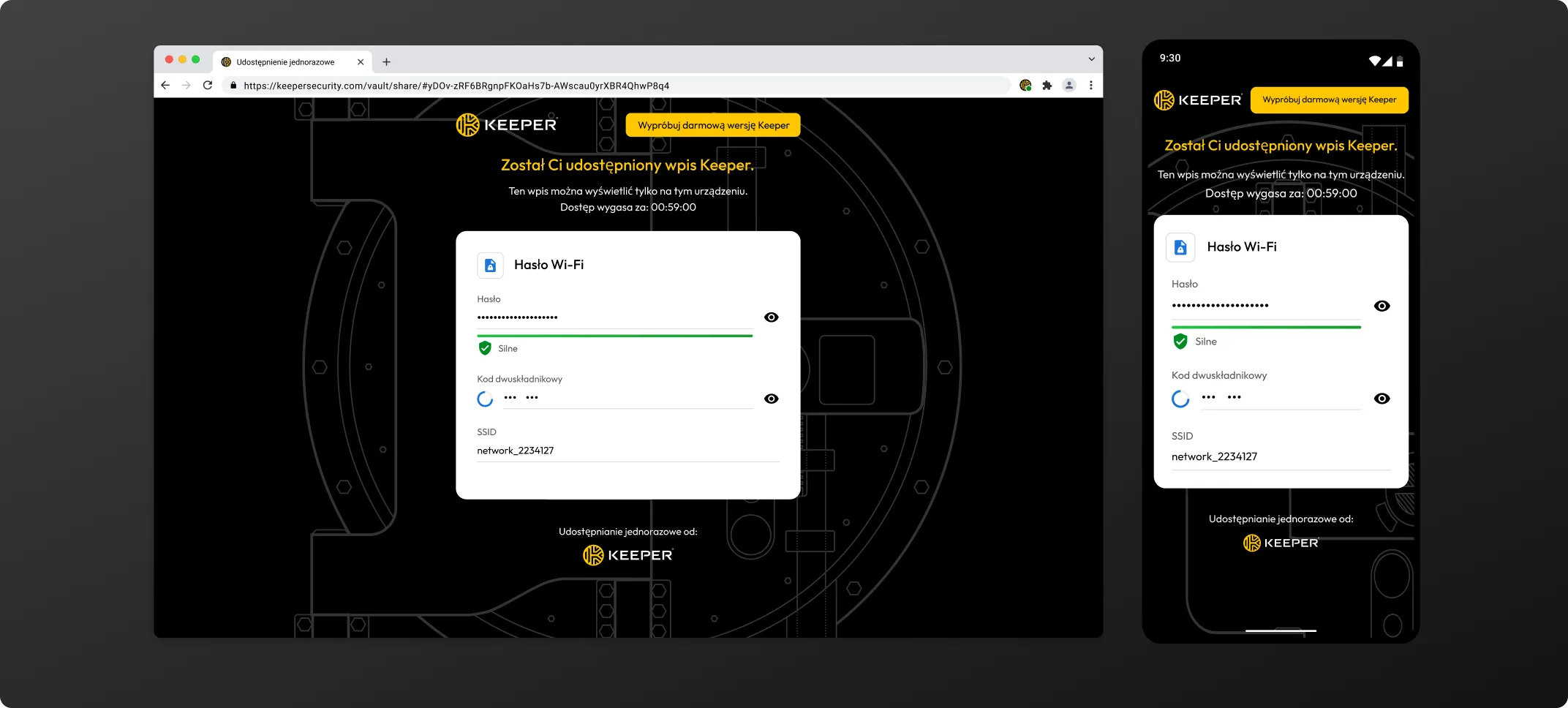The height and width of the screenshot is (708, 1568).
Task: Click the Keeper footer logo in browser page
Action: (x=627, y=555)
